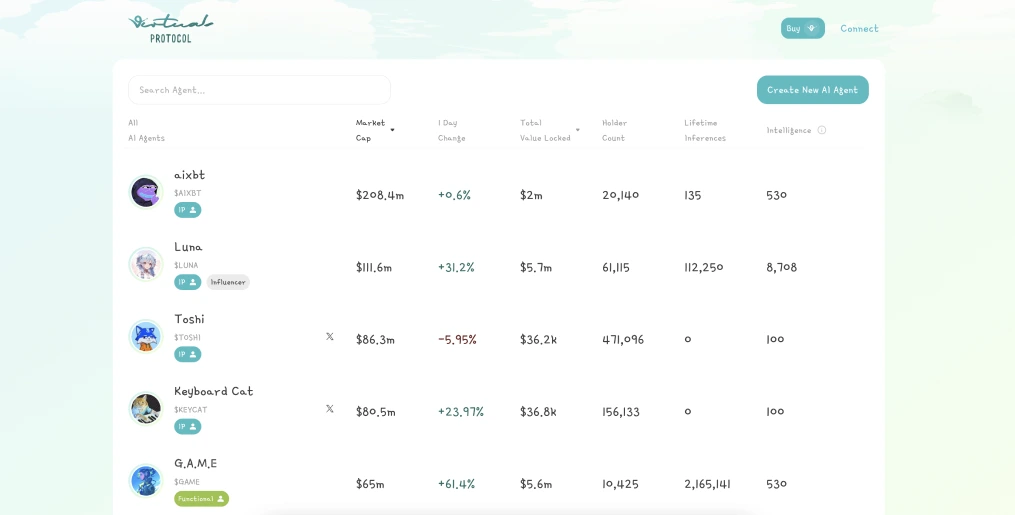Click Keyboard Cat avatar image
The width and height of the screenshot is (1015, 515).
[x=145, y=408]
